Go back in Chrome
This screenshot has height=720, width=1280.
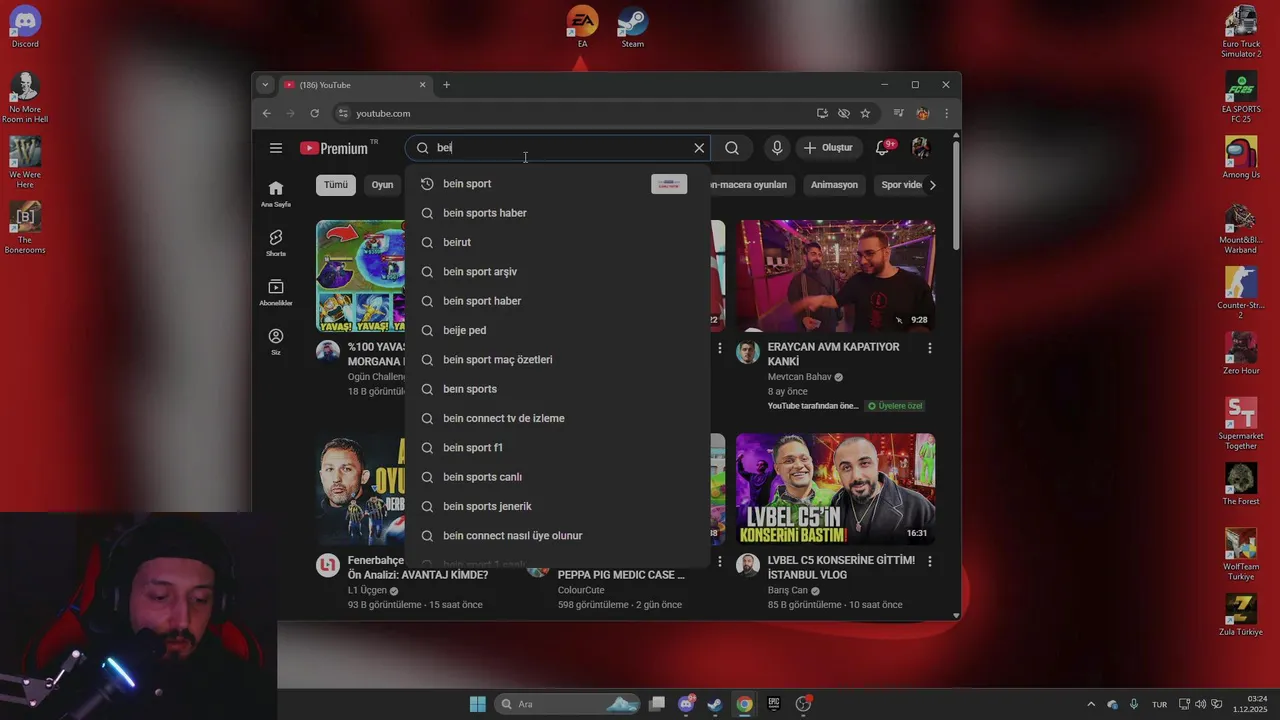[x=267, y=114]
